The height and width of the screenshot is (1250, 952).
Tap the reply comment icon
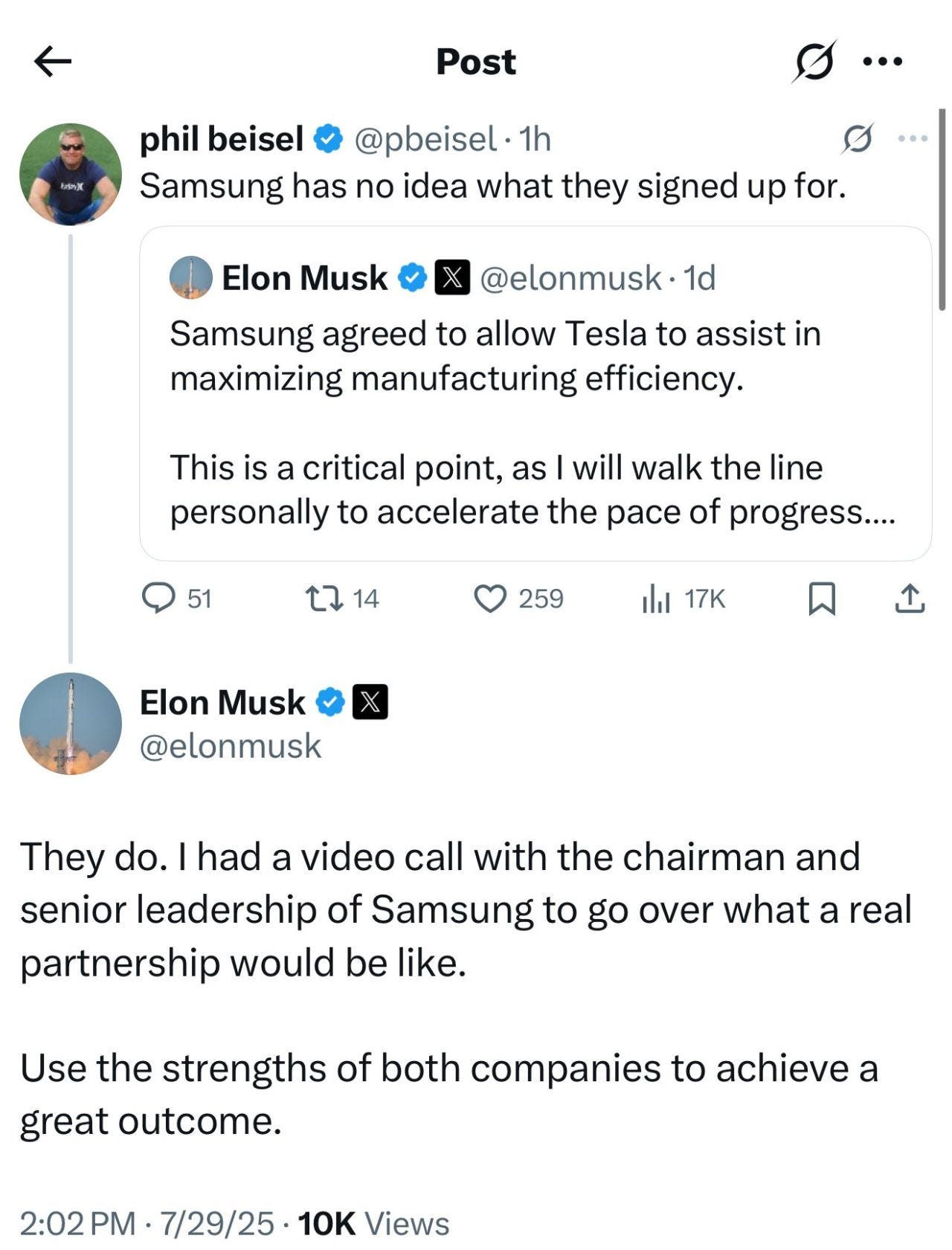(x=158, y=599)
